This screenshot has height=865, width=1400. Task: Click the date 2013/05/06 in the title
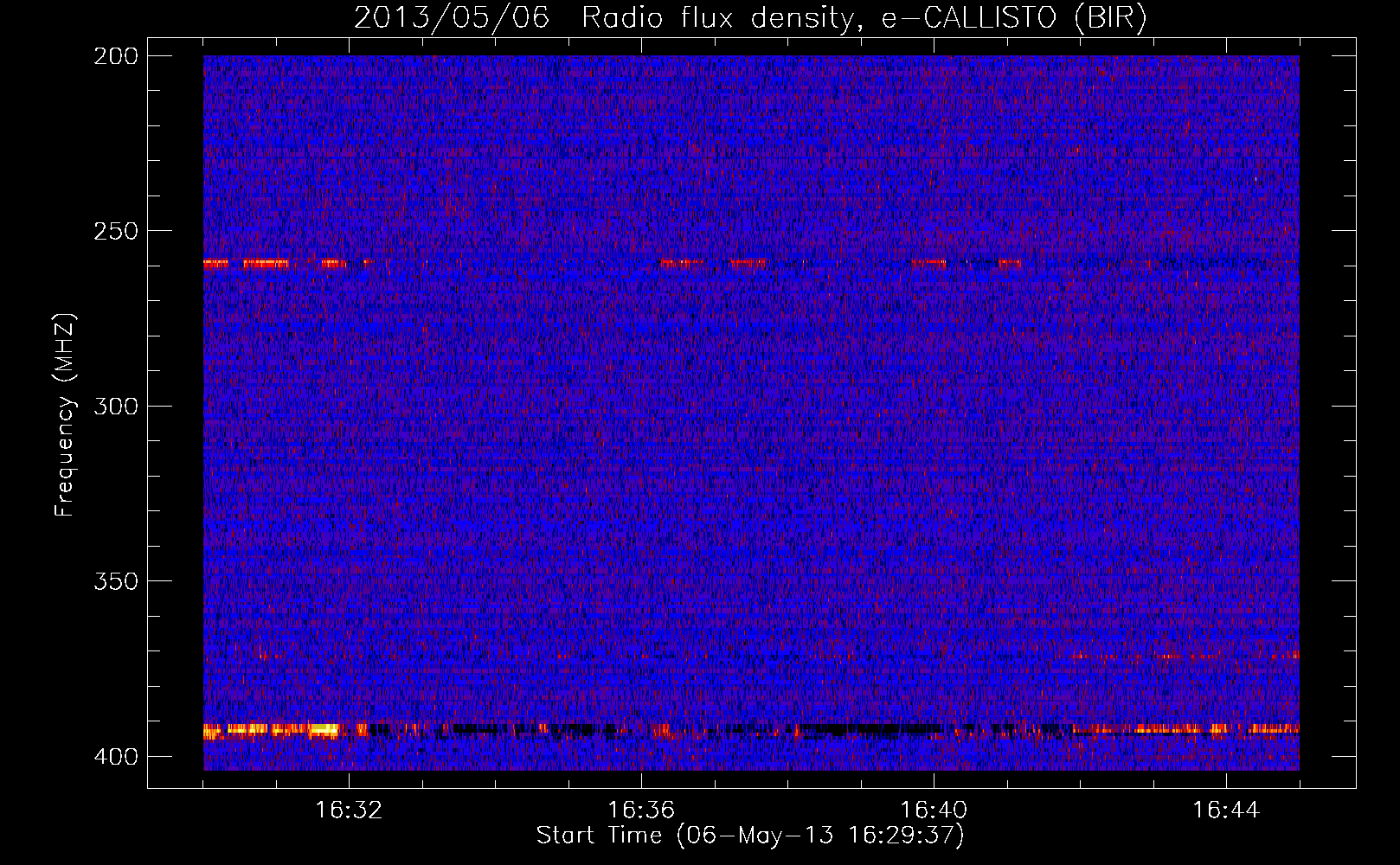(x=452, y=18)
